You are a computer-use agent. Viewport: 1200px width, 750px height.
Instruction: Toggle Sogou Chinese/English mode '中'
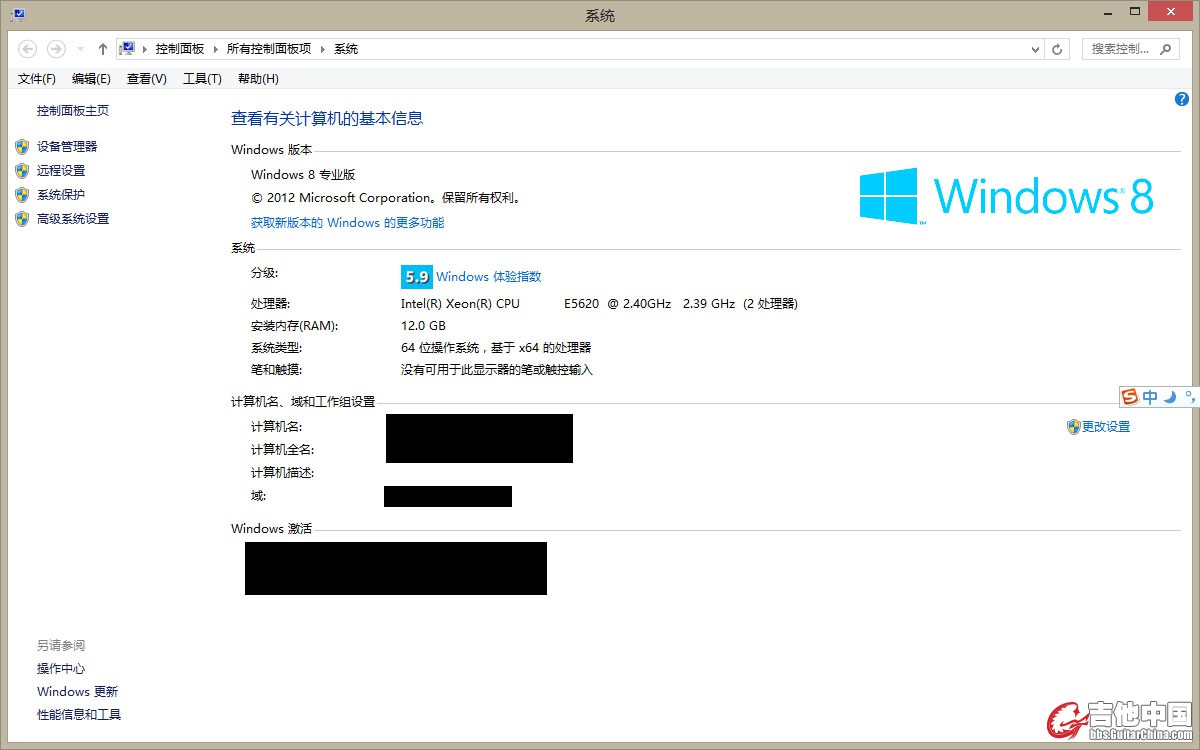[1150, 397]
